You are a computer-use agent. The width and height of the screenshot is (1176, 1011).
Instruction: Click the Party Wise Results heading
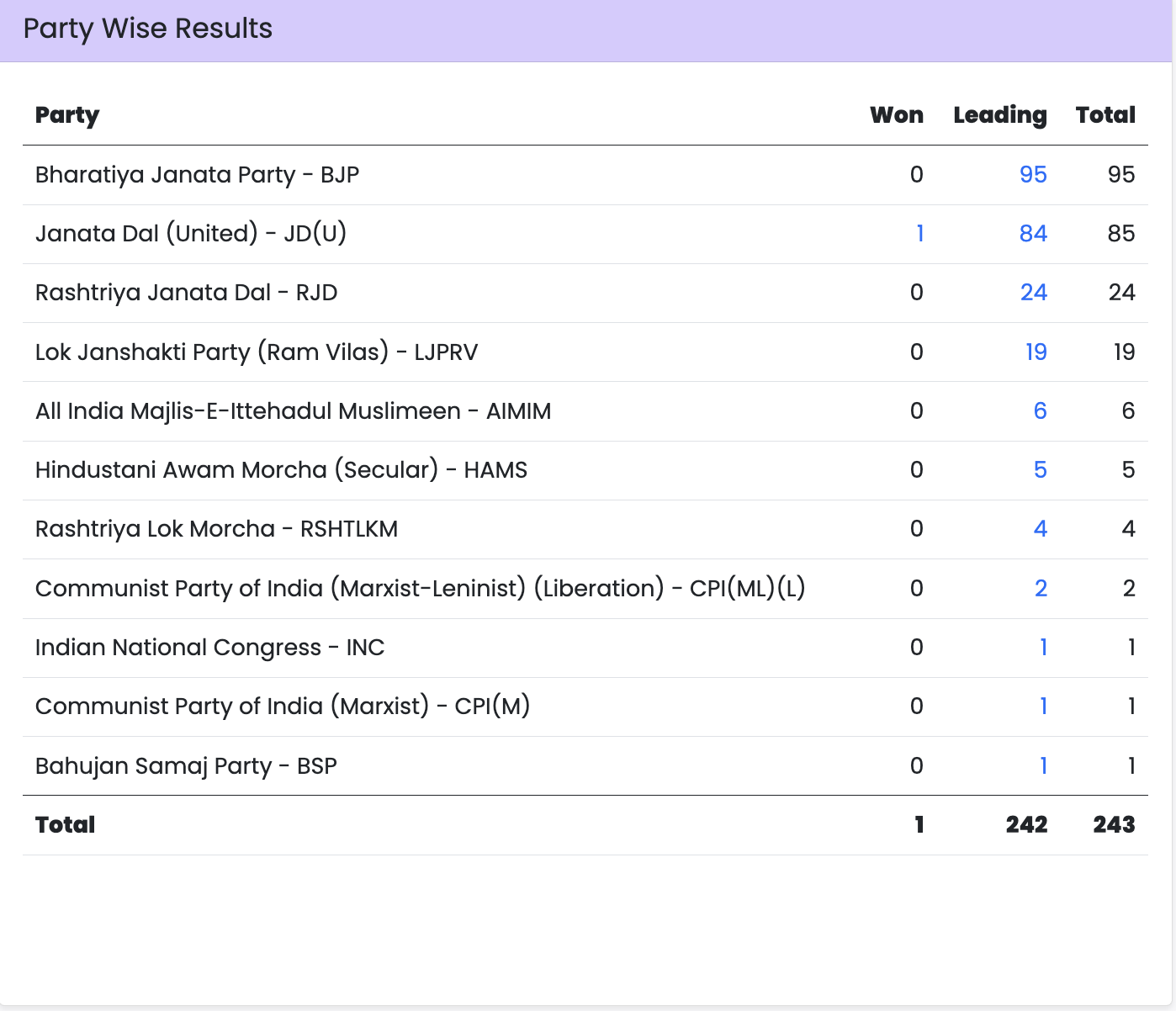tap(148, 29)
